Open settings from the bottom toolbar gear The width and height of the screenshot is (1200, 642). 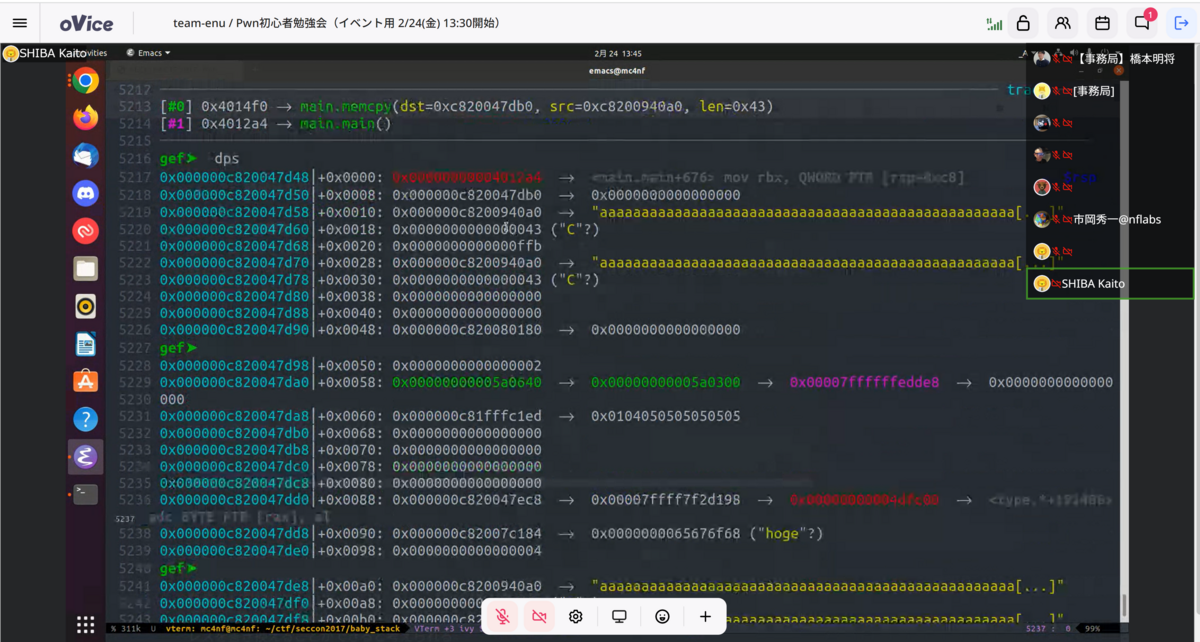click(x=575, y=616)
